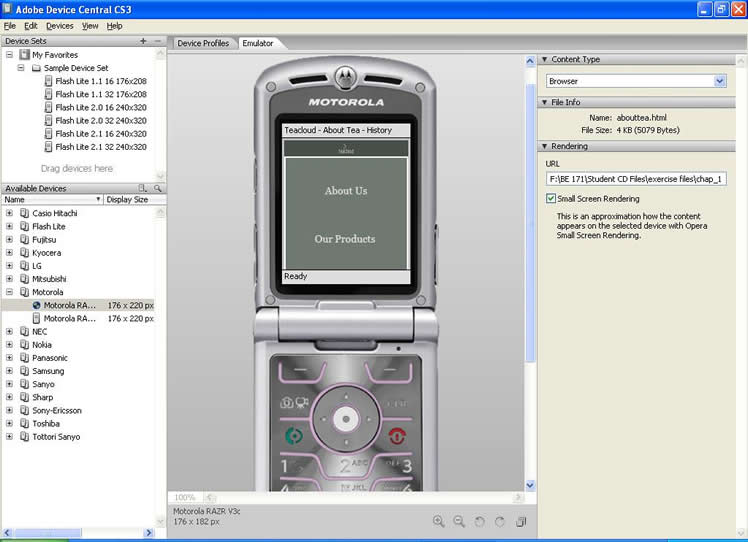Select the Toshiba device group
The width and height of the screenshot is (748, 542).
(x=46, y=423)
